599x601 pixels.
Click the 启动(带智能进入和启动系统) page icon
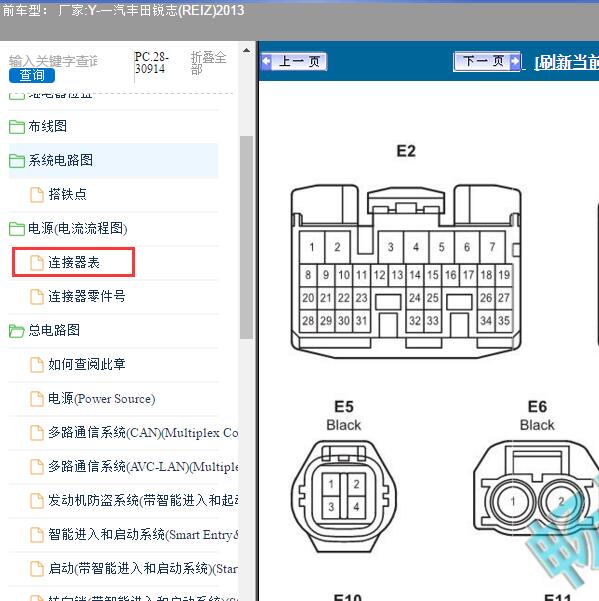(37, 569)
